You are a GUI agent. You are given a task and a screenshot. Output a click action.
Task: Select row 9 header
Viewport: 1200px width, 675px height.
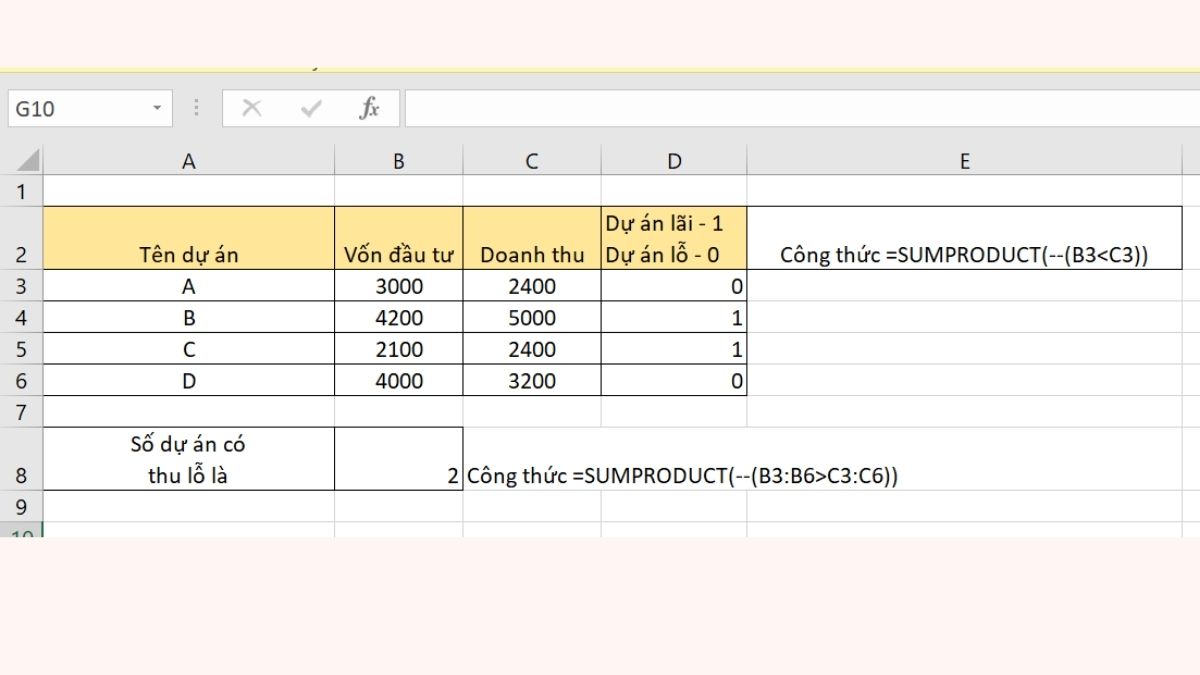pyautogui.click(x=22, y=506)
